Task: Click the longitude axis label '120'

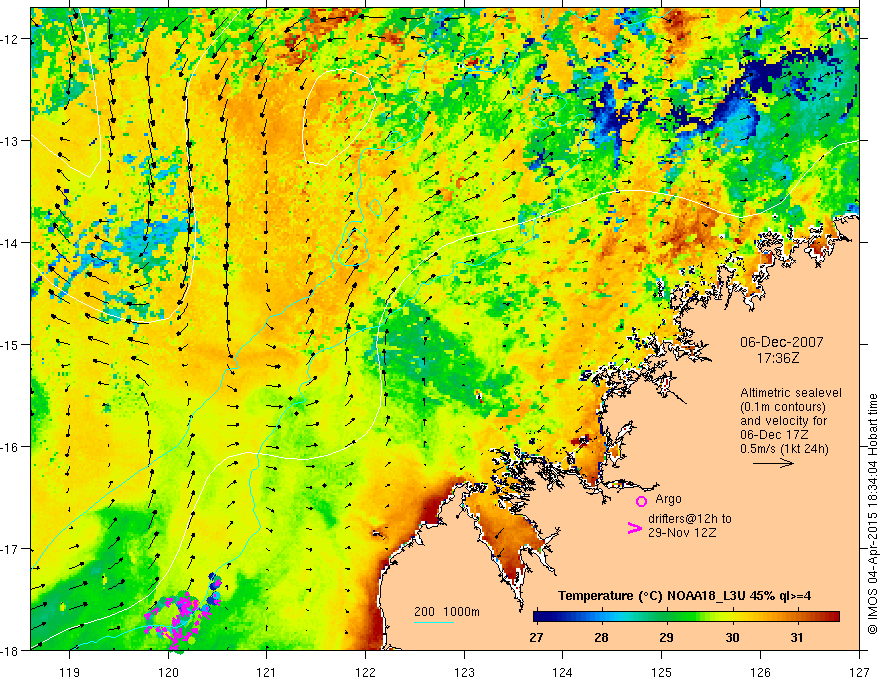Action: point(168,672)
